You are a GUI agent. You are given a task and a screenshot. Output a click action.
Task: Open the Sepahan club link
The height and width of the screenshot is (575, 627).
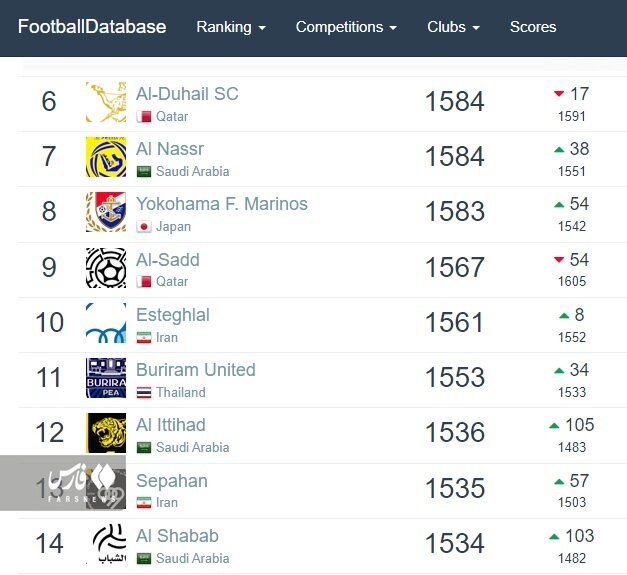point(172,481)
